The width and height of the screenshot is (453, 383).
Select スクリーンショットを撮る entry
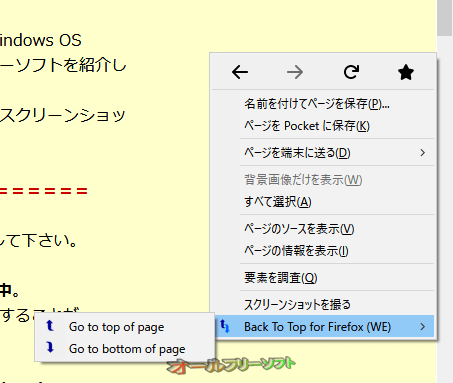(x=323, y=305)
